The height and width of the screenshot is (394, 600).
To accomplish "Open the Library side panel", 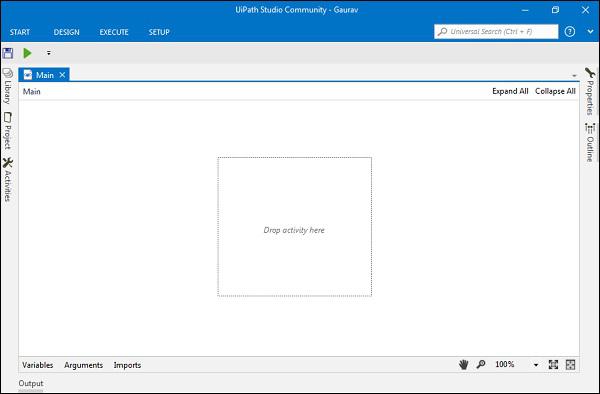I will [7, 86].
